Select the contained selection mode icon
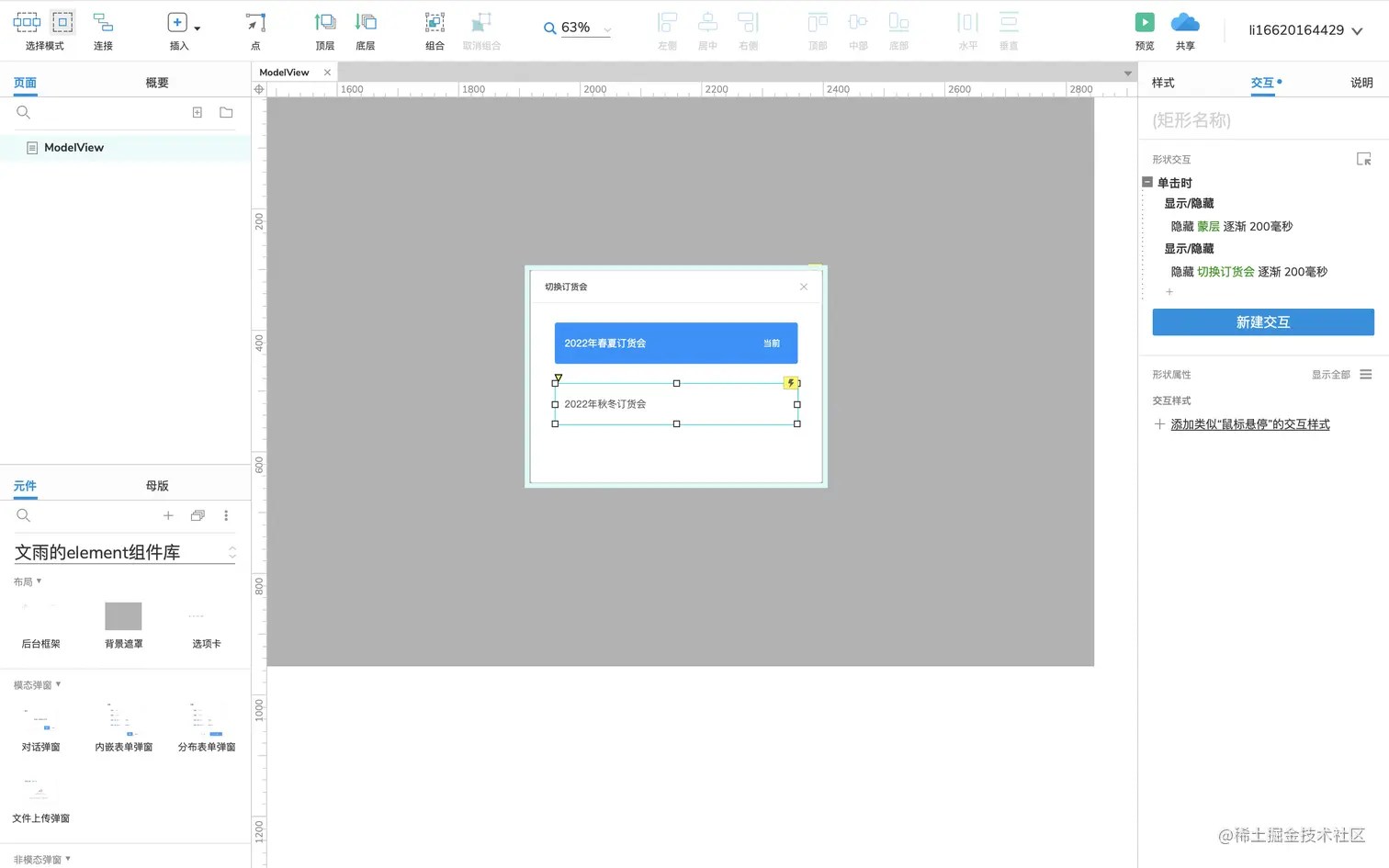Viewport: 1389px width, 868px height. click(62, 22)
